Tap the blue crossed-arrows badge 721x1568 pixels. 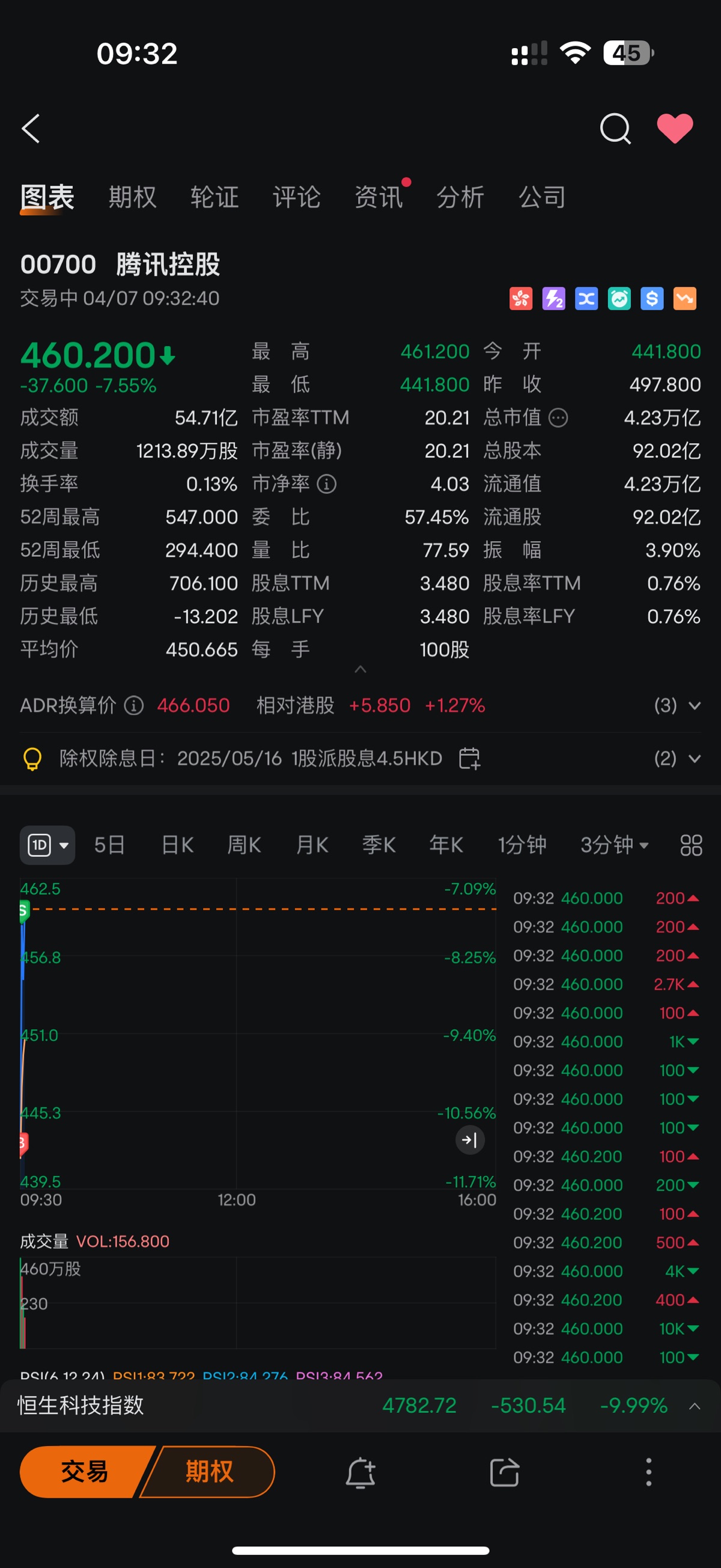point(586,299)
